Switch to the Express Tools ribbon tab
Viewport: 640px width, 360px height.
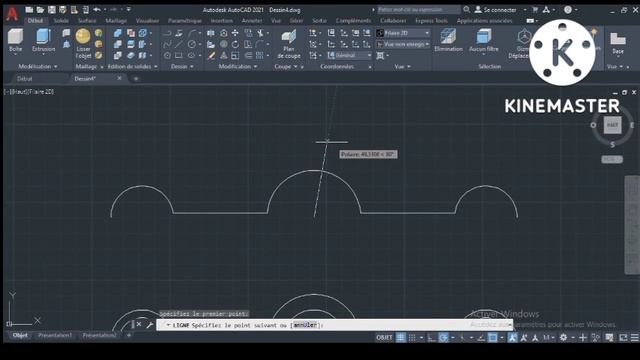click(x=431, y=21)
